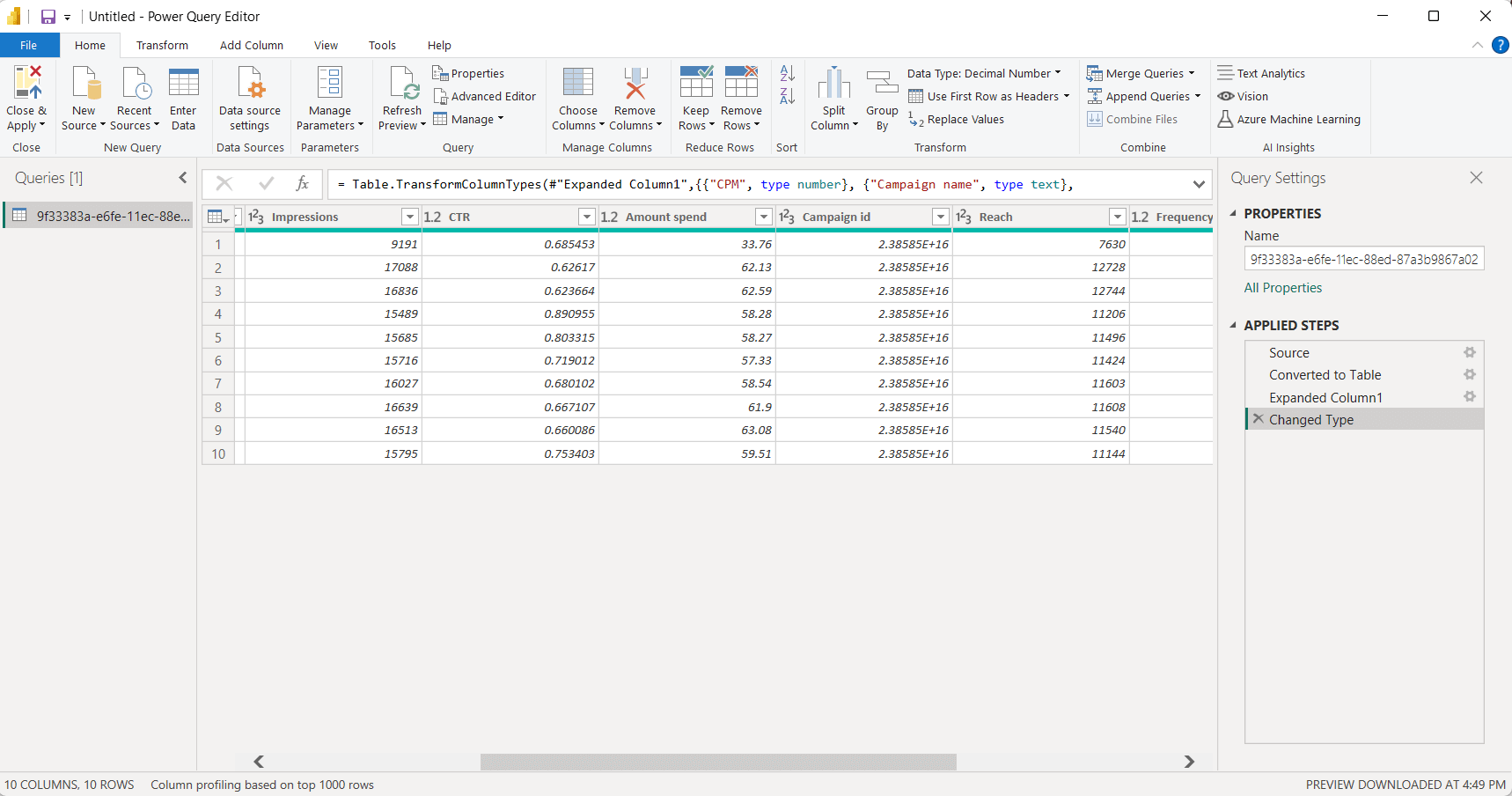Sort column descending Z to A
The image size is (1512, 796).
coord(788,95)
